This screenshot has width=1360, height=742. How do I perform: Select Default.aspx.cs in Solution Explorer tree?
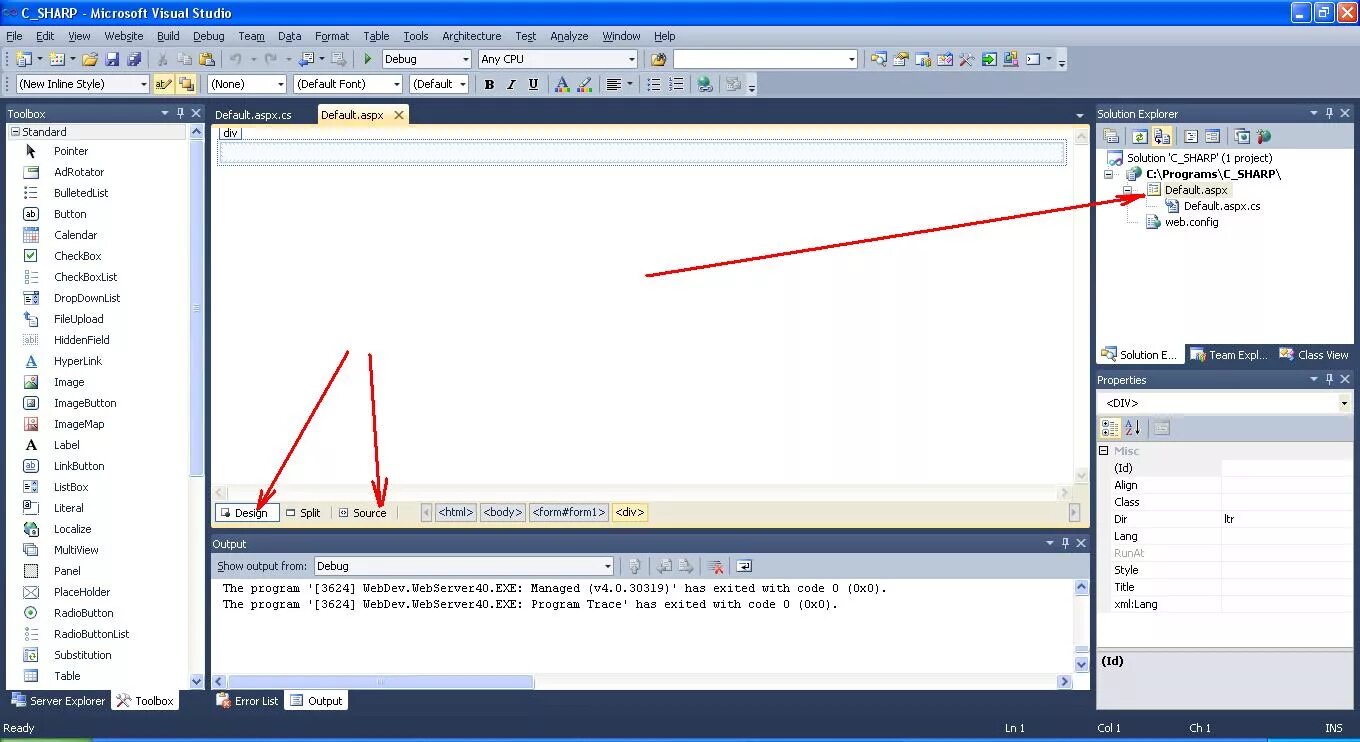click(x=1222, y=206)
